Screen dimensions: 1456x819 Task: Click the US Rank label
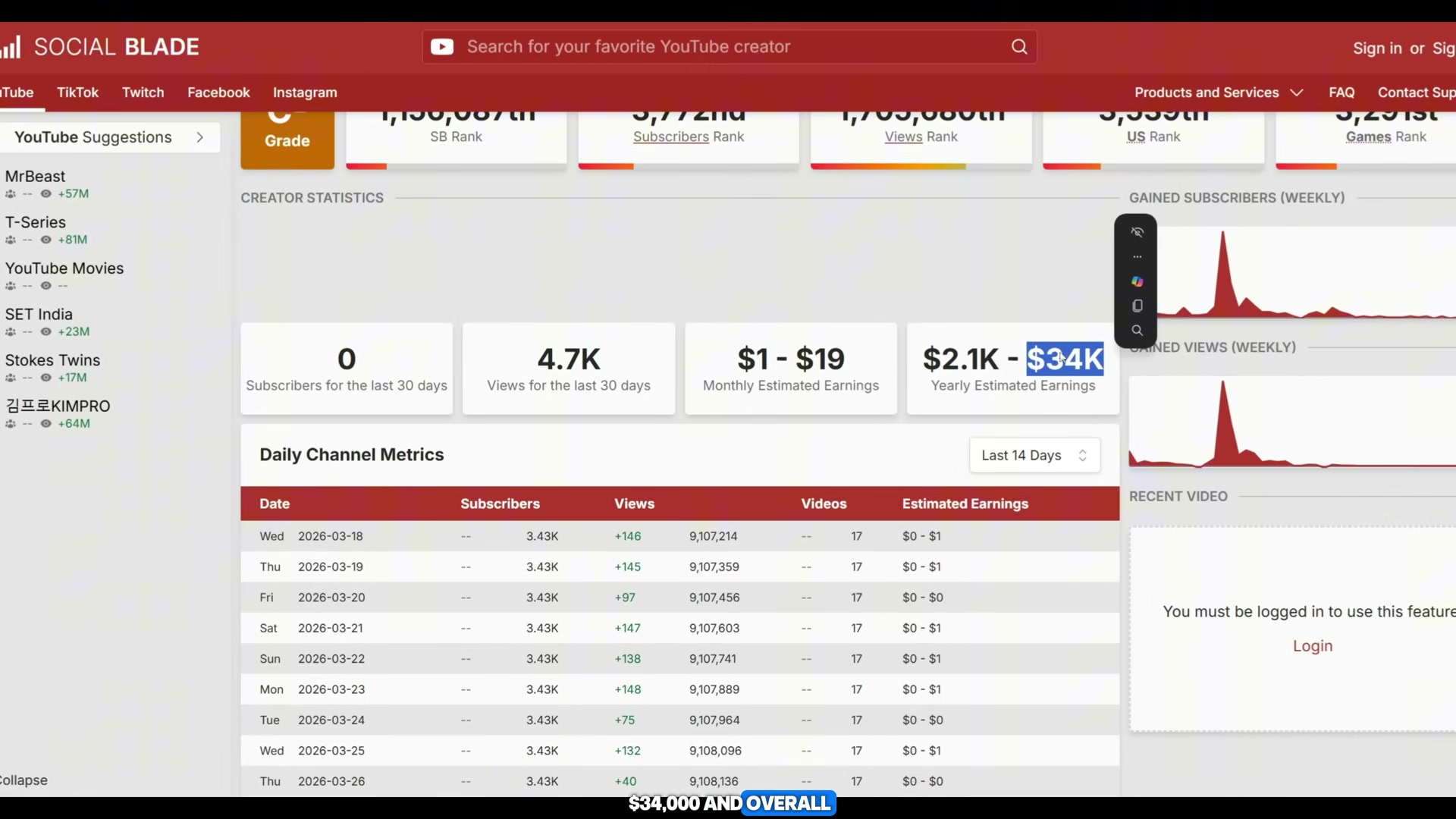click(1153, 136)
